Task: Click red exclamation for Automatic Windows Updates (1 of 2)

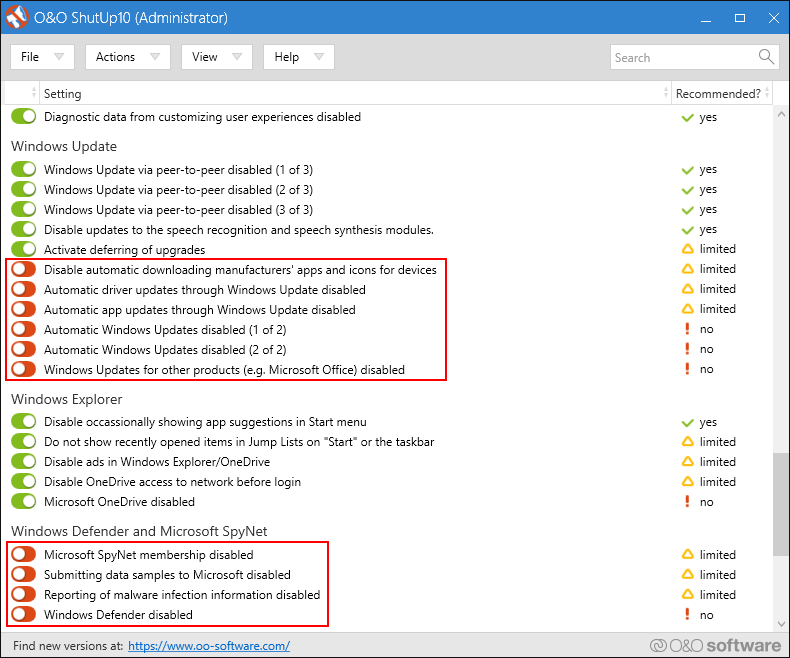Action: coord(687,329)
